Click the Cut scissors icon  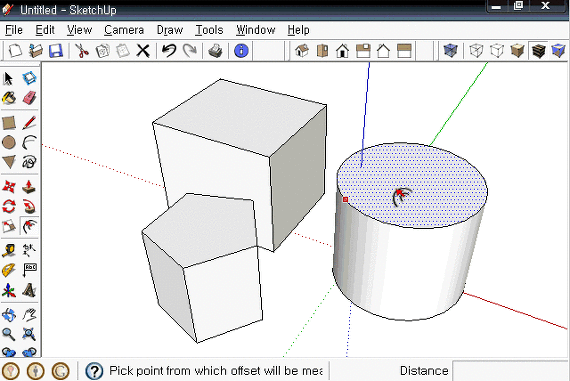pos(82,51)
